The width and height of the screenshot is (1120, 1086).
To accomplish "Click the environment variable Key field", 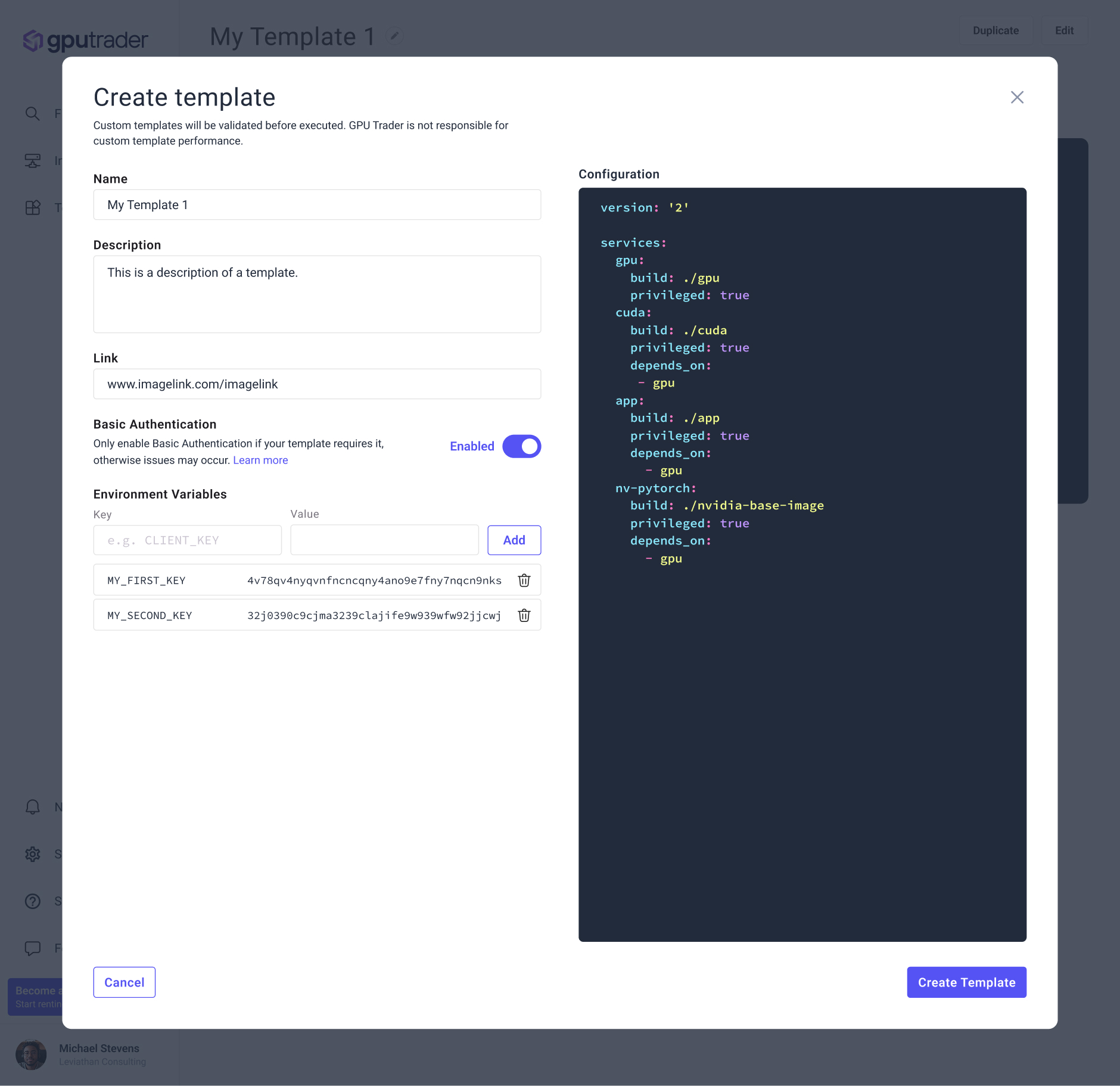I will [187, 540].
